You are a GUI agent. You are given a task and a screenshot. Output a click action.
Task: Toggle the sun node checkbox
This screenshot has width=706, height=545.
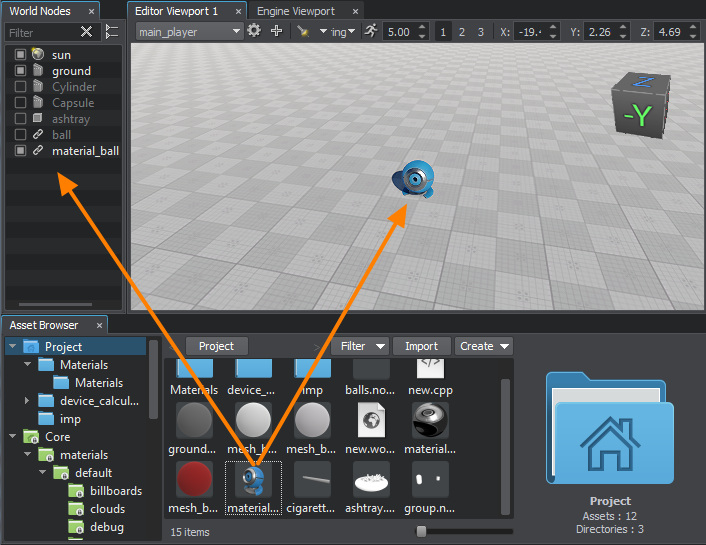[20, 55]
